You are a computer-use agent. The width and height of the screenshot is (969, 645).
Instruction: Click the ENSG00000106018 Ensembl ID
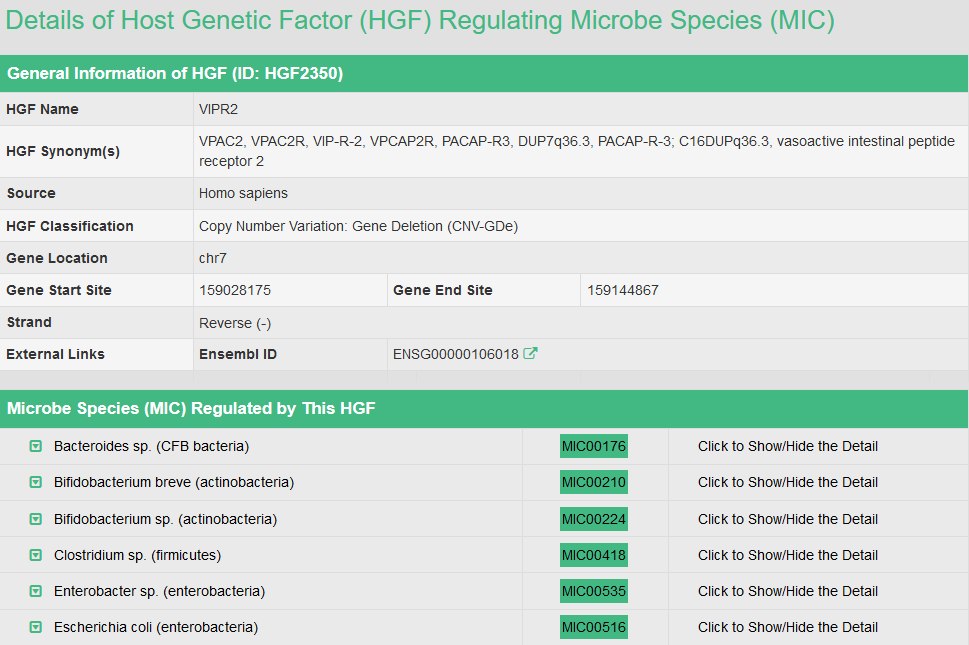coord(455,354)
